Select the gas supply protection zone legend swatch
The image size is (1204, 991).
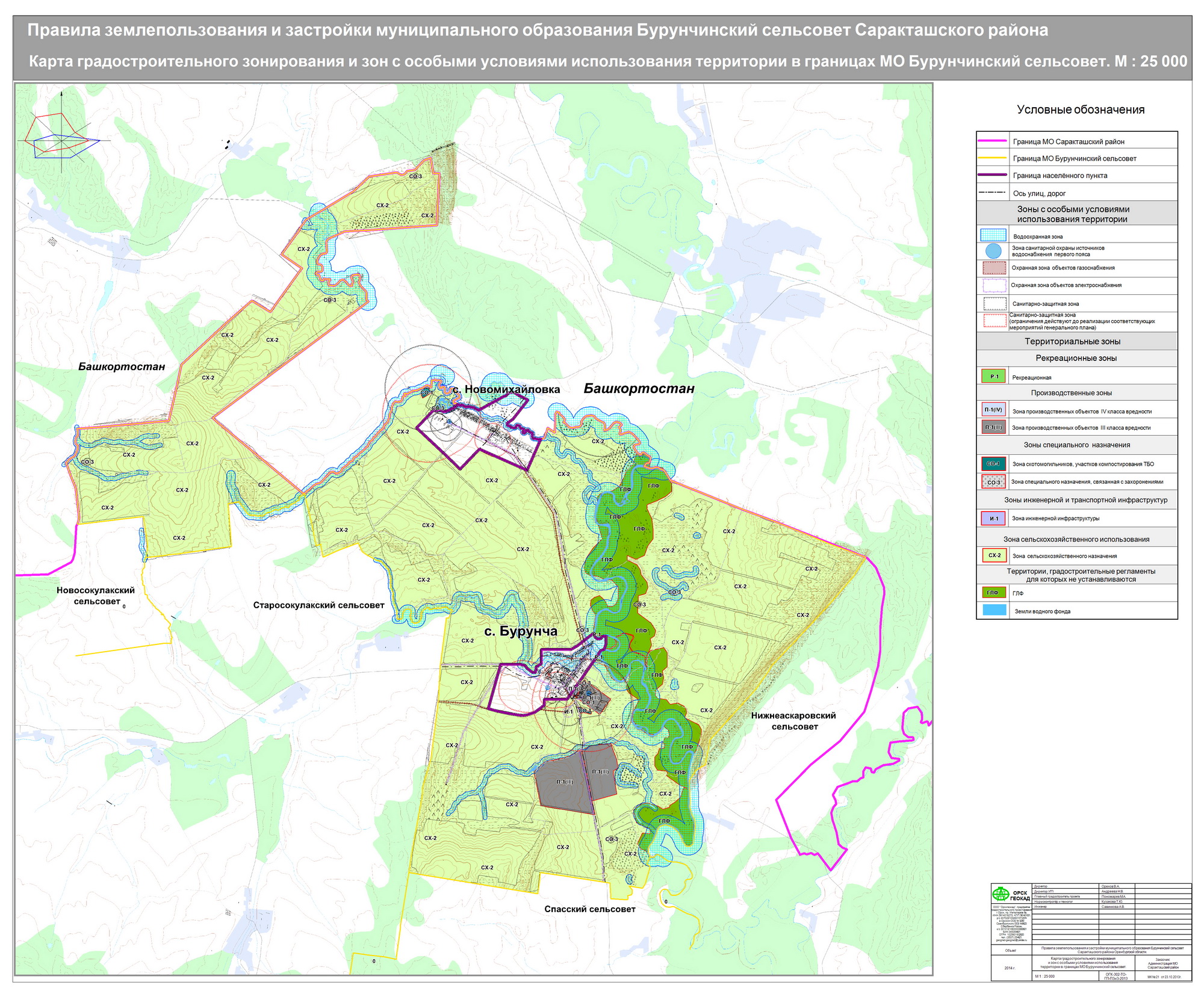point(994,268)
